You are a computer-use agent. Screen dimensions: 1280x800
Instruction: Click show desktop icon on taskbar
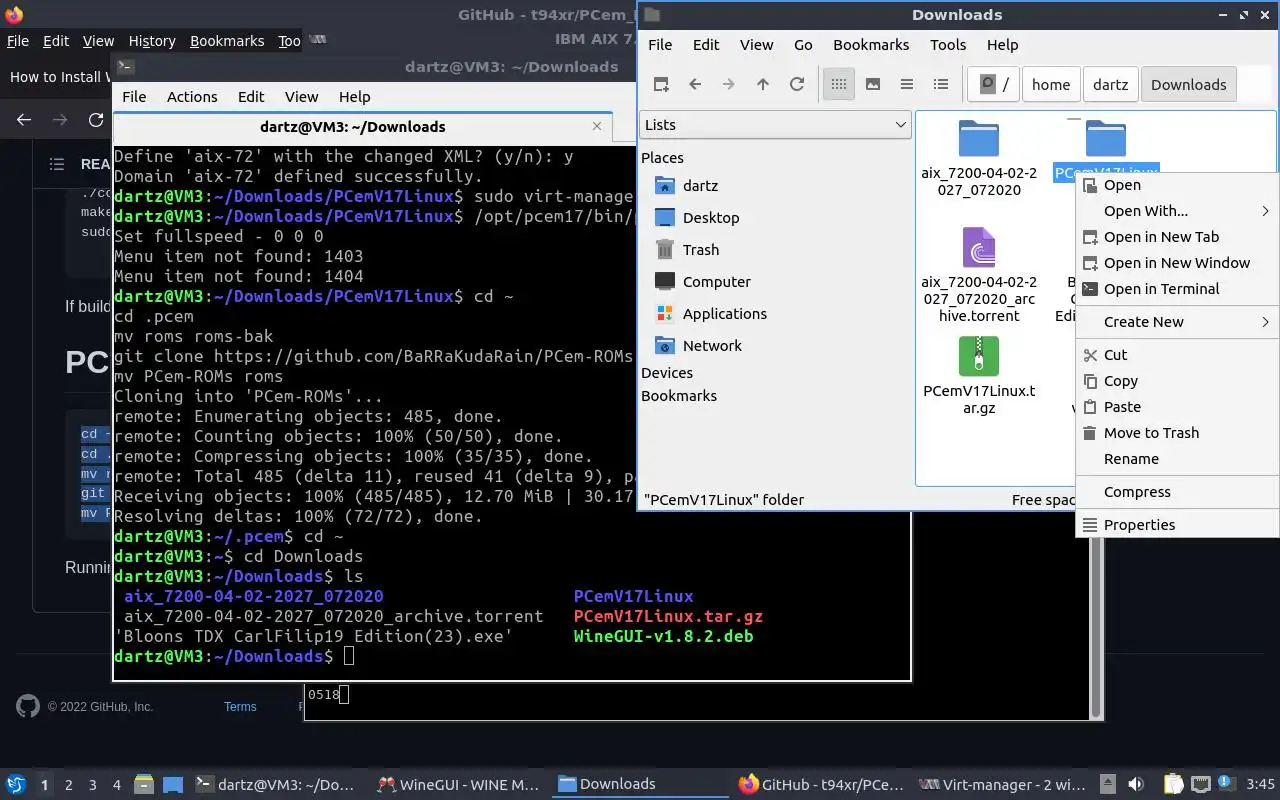tap(173, 785)
